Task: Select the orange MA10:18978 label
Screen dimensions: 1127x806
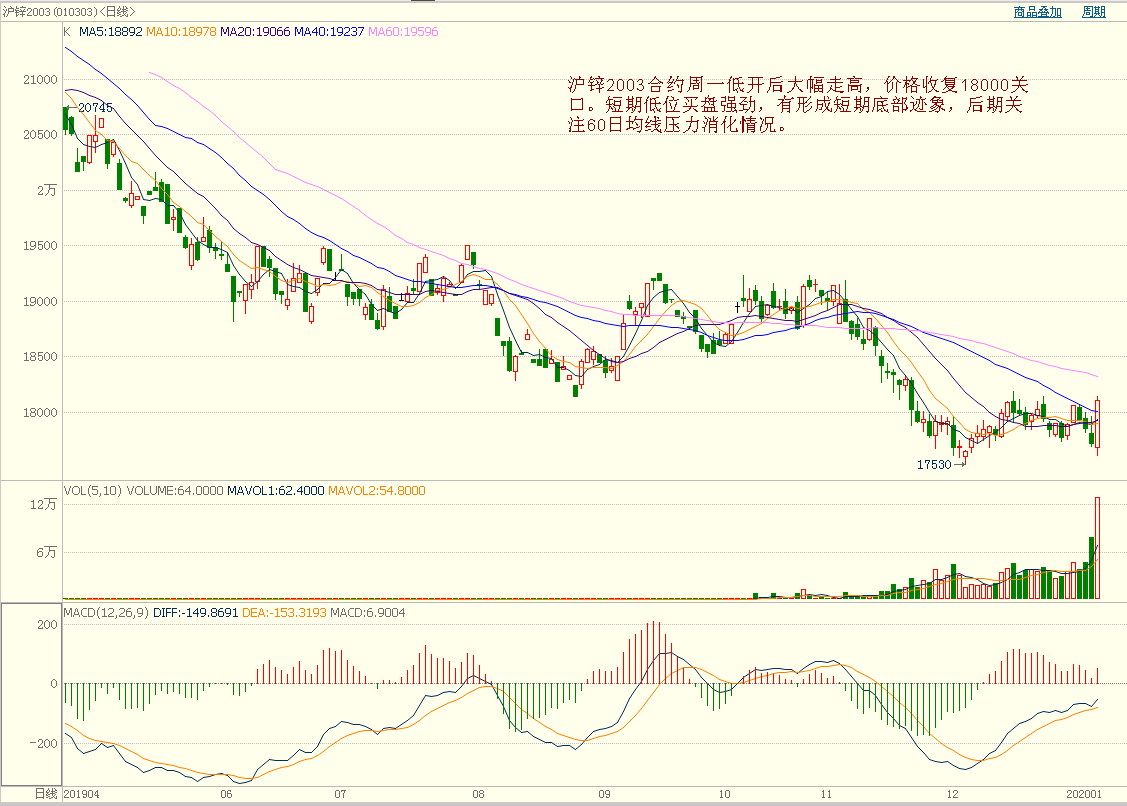Action: 181,32
